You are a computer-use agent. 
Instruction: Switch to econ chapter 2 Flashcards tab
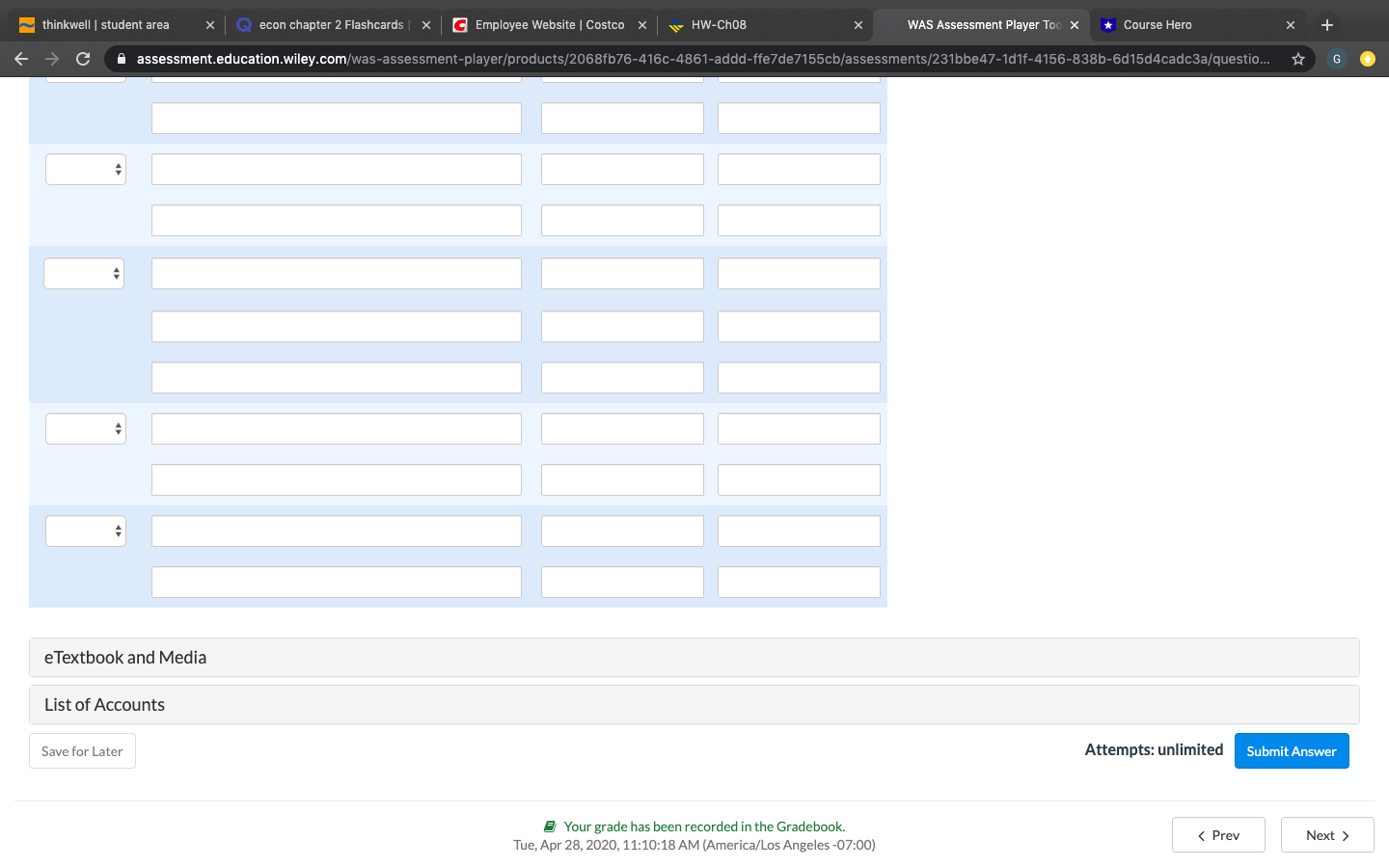[333, 25]
